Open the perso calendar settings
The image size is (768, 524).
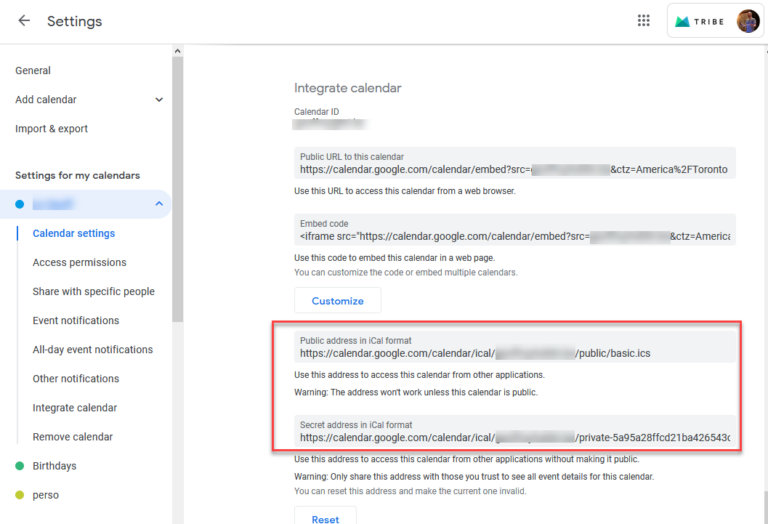point(45,495)
